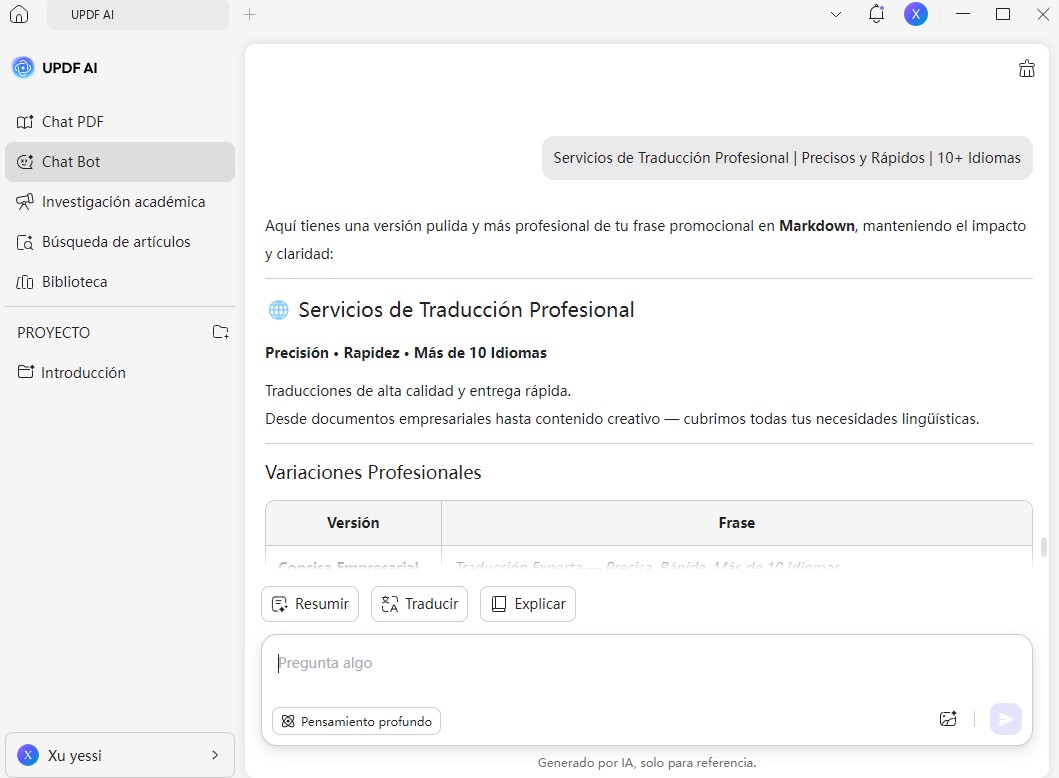The width and height of the screenshot is (1059, 778).
Task: Click the home icon in the title bar
Action: tap(19, 15)
